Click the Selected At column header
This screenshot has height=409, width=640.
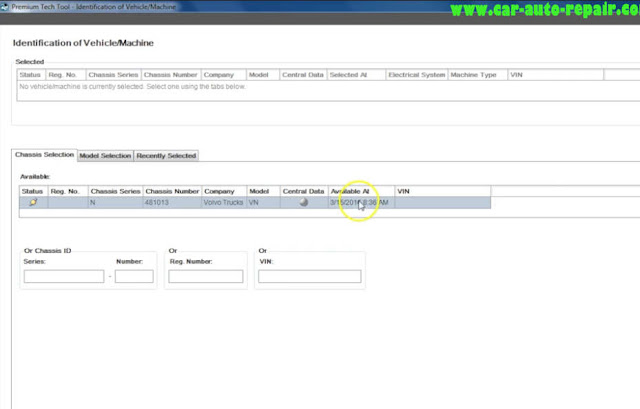tap(356, 75)
